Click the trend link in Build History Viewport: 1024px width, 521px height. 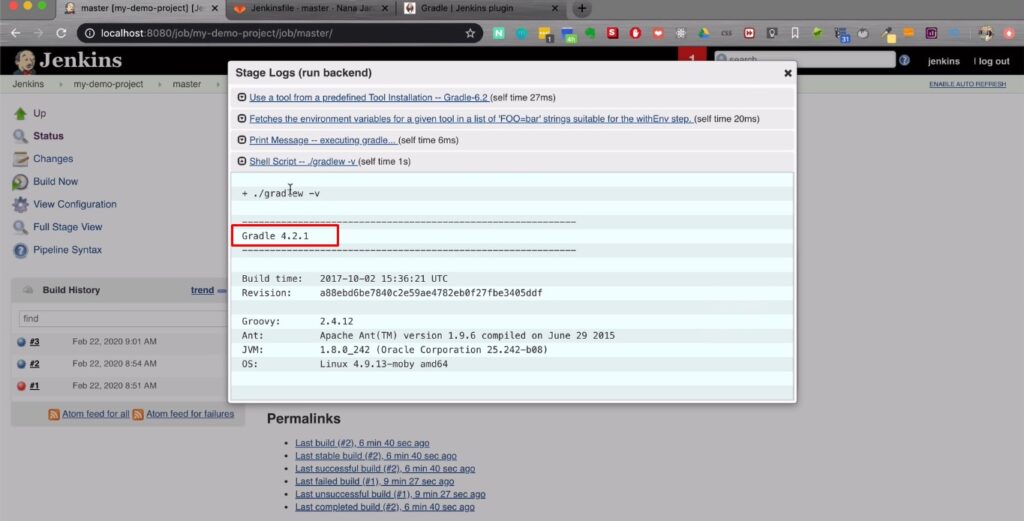[202, 291]
